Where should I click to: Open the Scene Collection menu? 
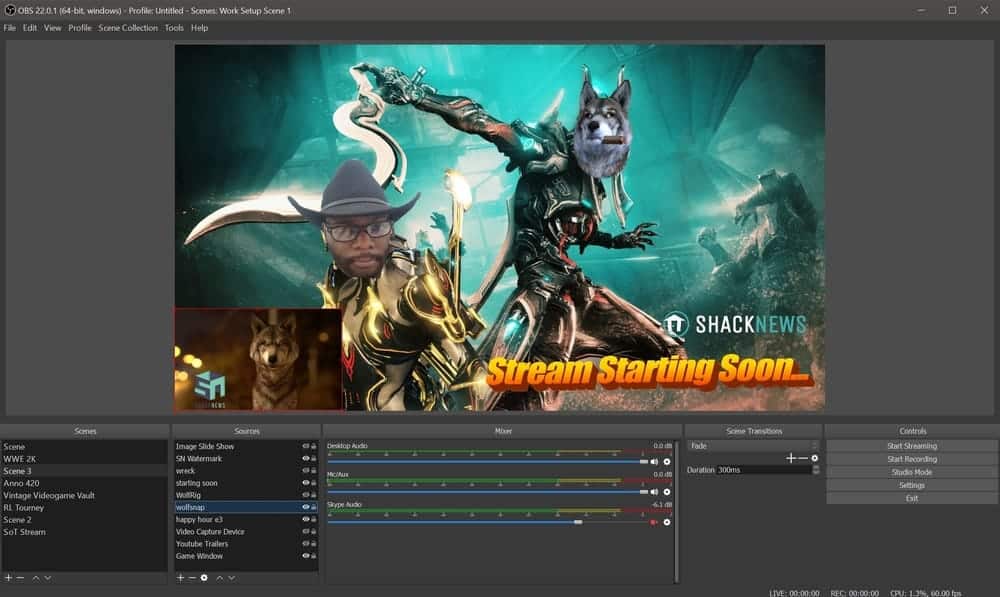128,28
